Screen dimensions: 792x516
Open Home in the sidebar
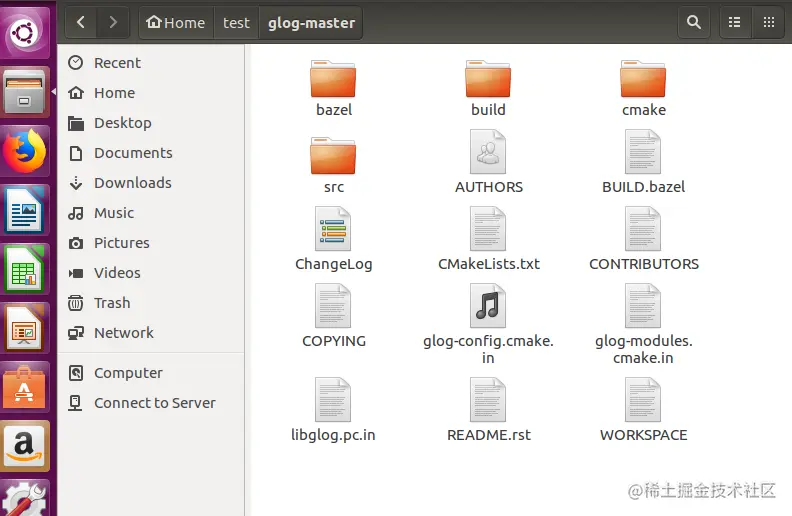tap(152, 93)
